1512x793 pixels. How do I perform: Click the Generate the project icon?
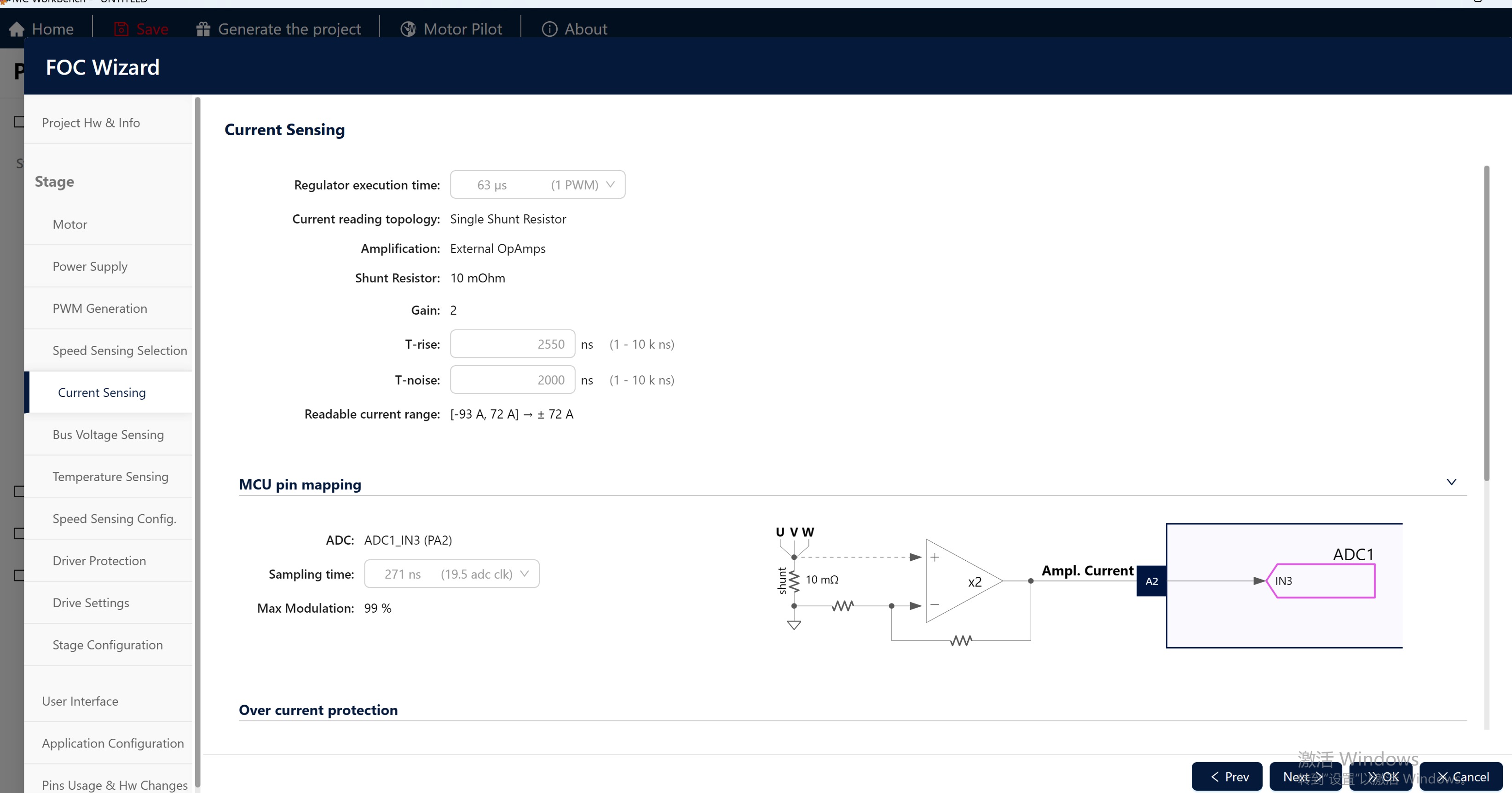click(203, 29)
